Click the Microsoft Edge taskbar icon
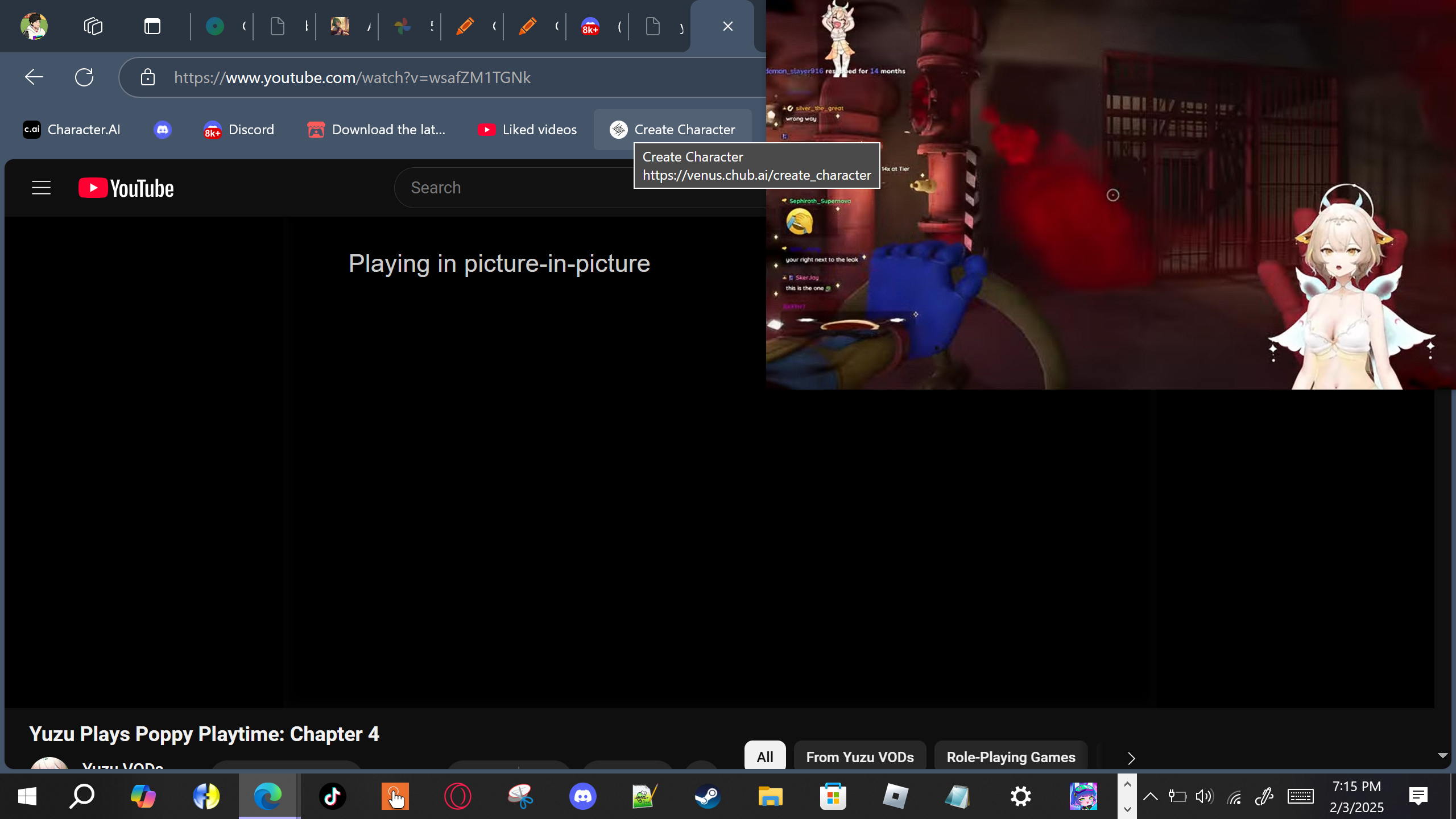1456x819 pixels. click(268, 796)
